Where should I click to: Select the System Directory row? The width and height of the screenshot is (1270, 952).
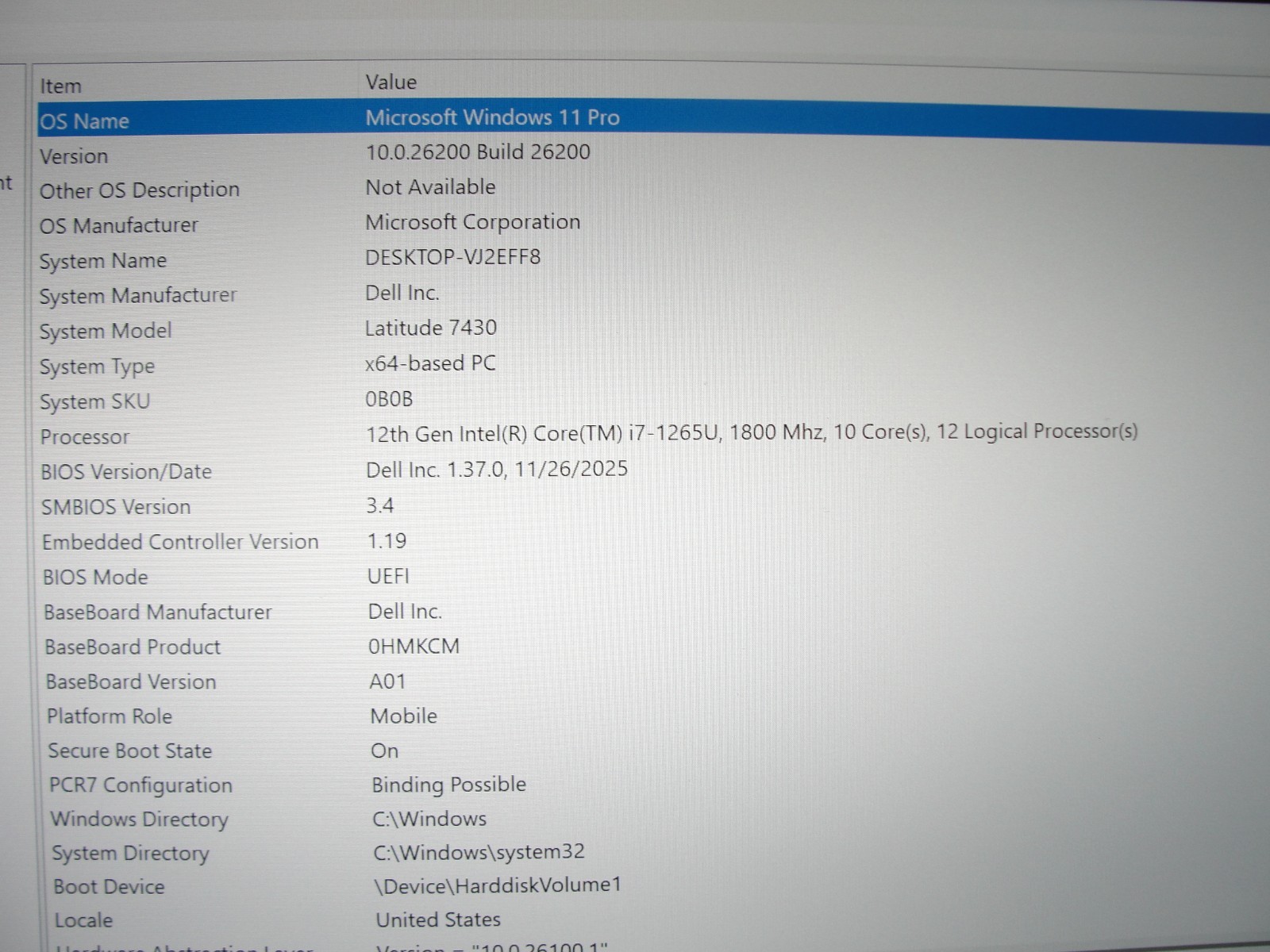pos(131,854)
